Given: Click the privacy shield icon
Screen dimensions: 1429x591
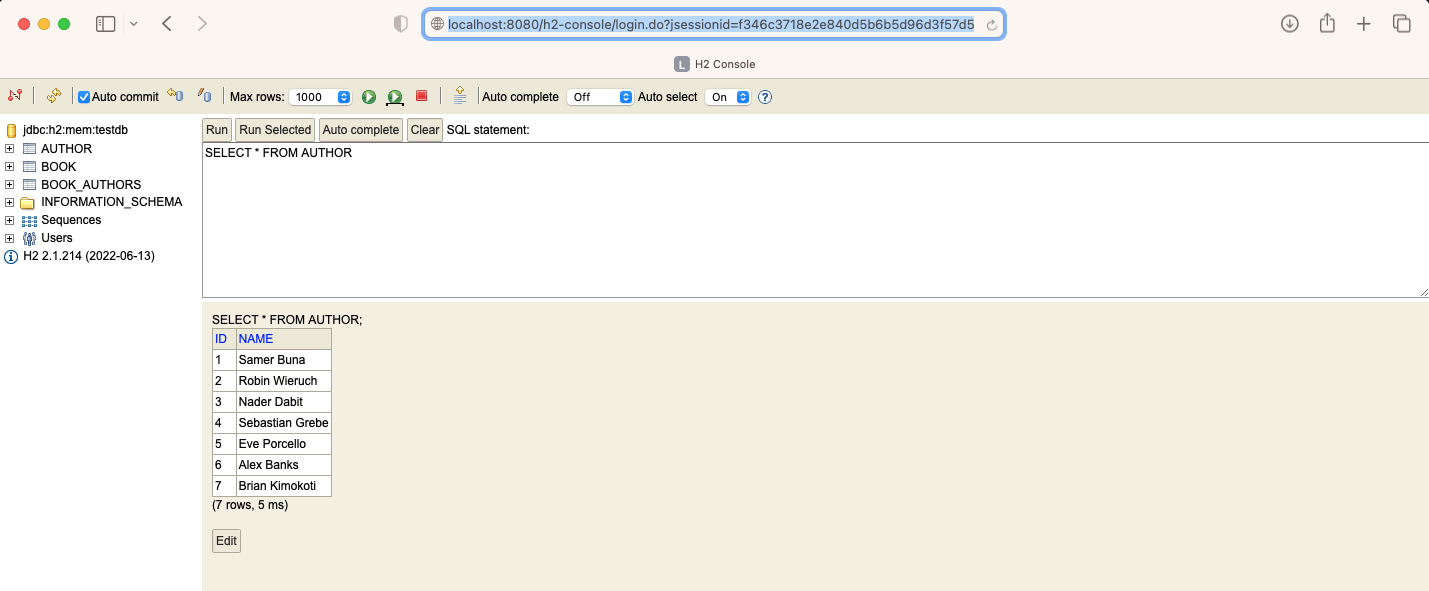Looking at the screenshot, I should pos(401,24).
